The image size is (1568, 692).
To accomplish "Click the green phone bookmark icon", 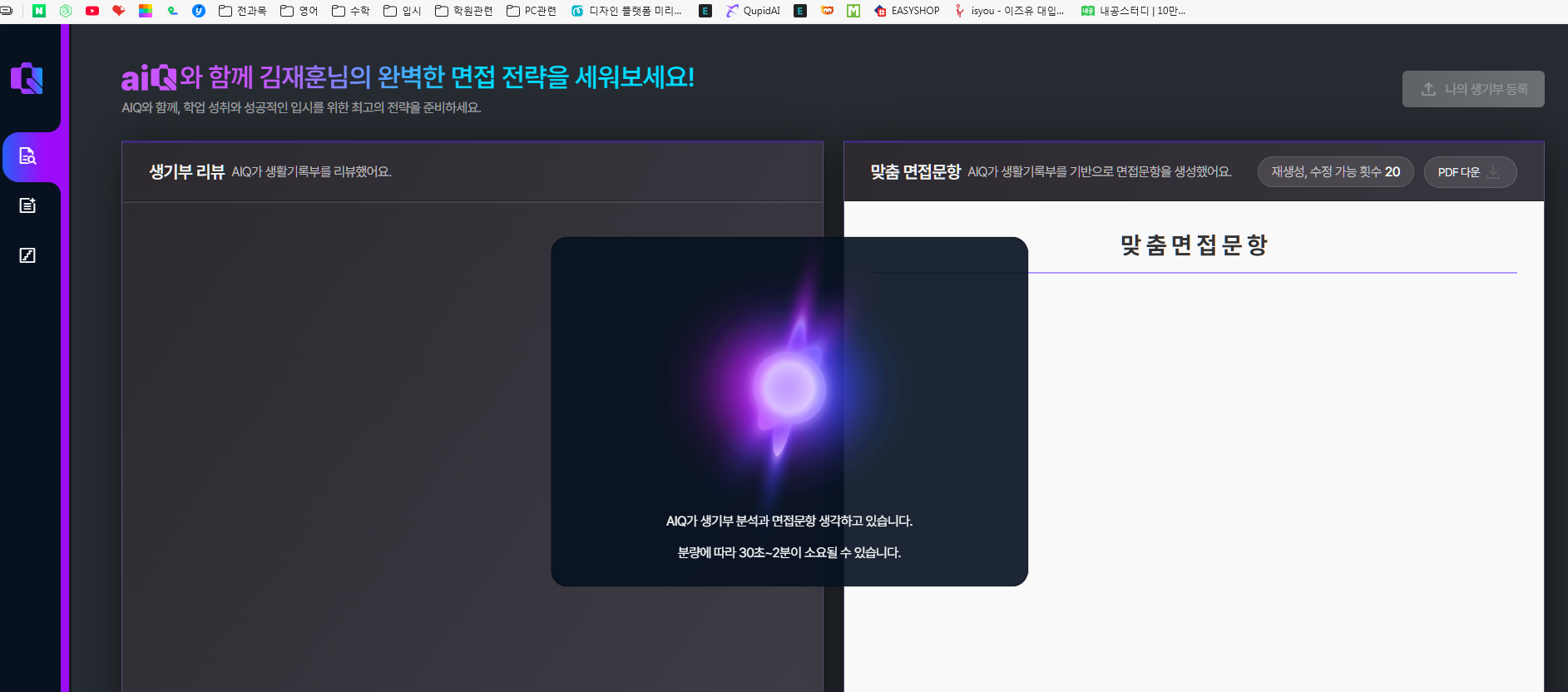I will point(172,11).
